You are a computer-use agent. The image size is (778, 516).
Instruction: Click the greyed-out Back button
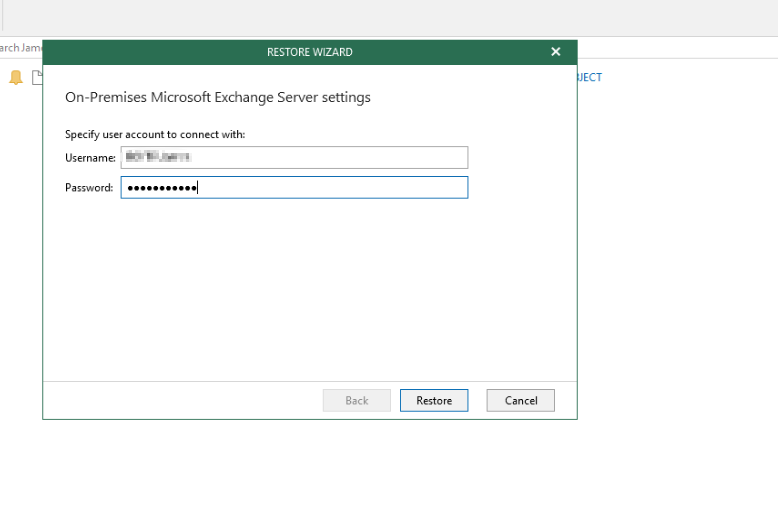(356, 400)
